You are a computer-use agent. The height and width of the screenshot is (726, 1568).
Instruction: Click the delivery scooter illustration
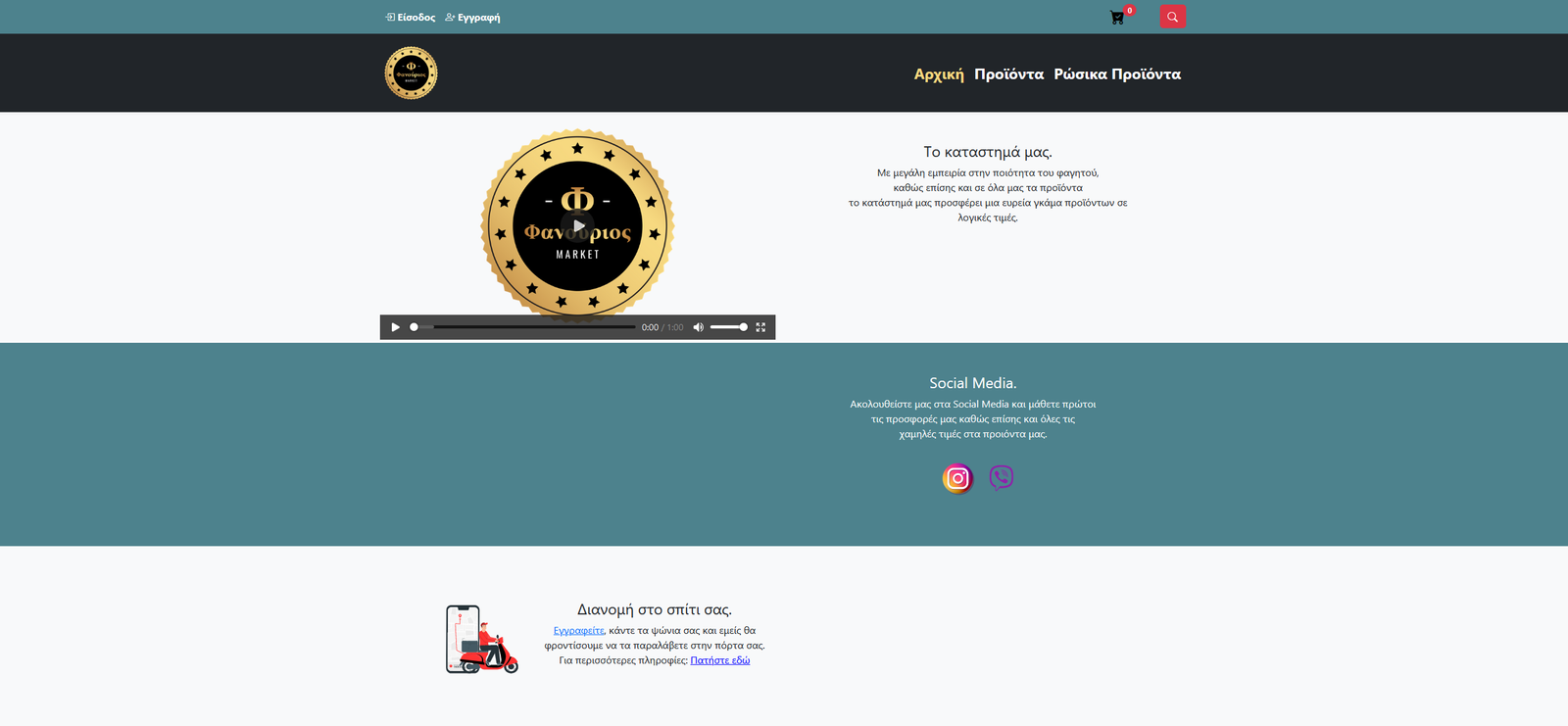click(x=481, y=640)
